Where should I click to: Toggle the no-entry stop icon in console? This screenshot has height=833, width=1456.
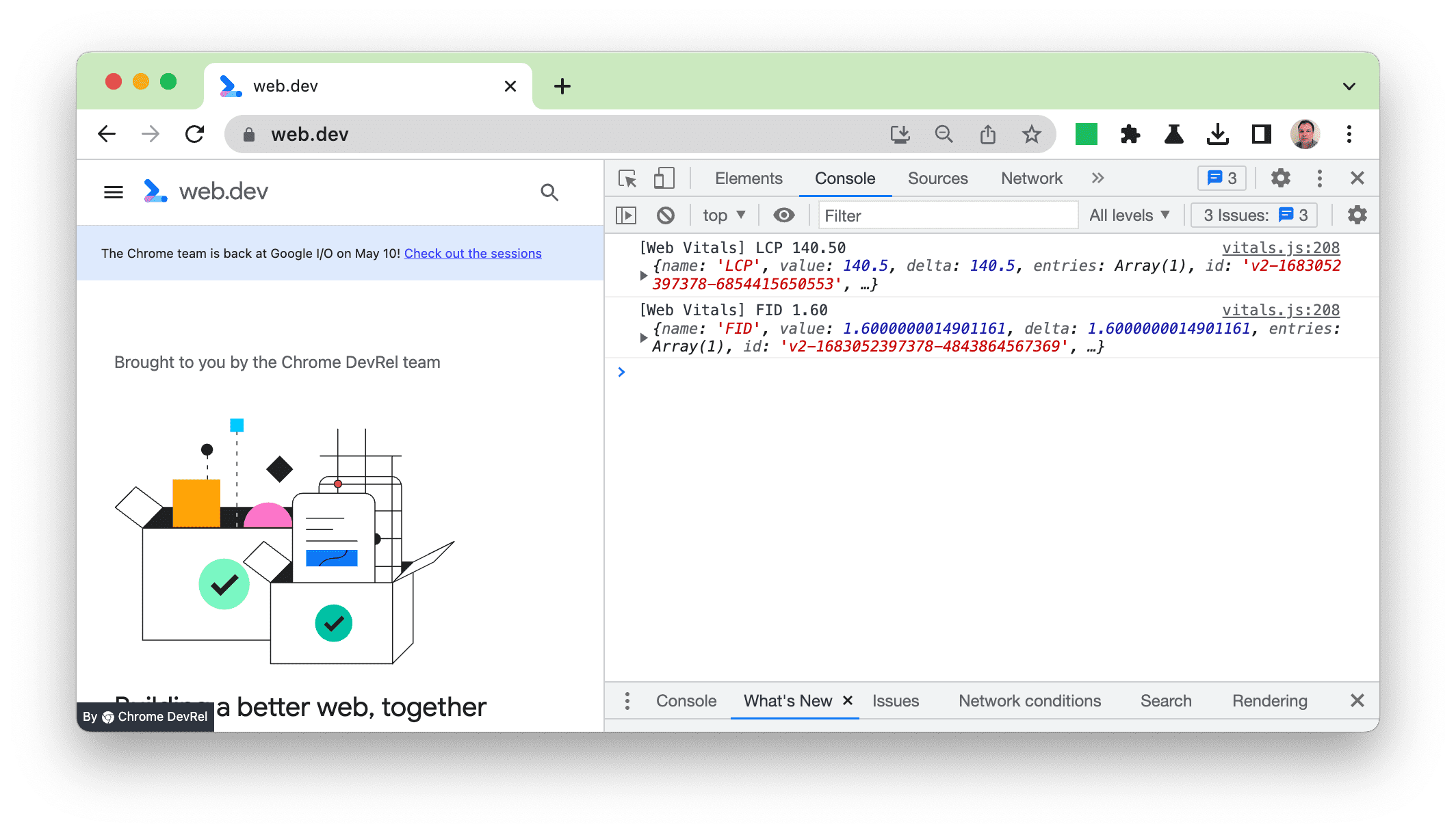(x=666, y=215)
